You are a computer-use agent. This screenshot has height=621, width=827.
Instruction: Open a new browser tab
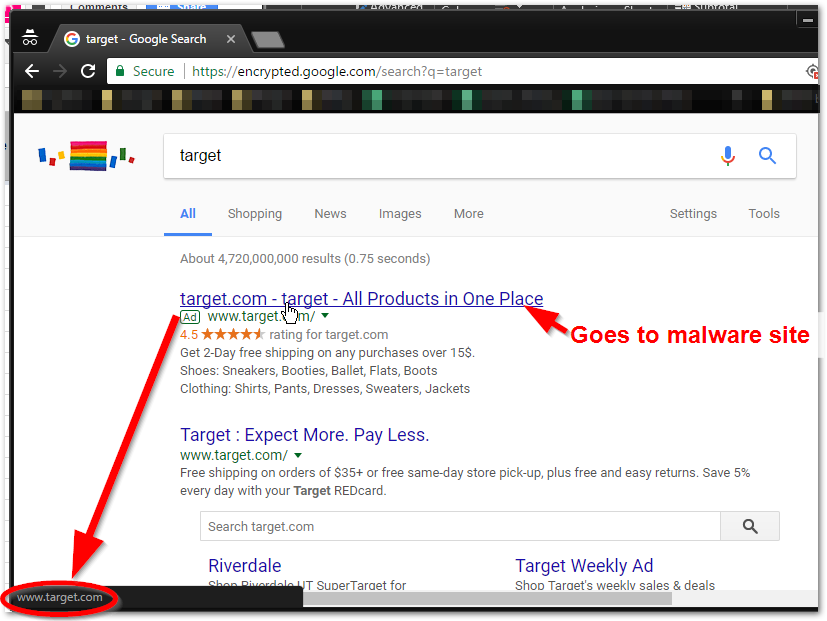pyautogui.click(x=267, y=40)
